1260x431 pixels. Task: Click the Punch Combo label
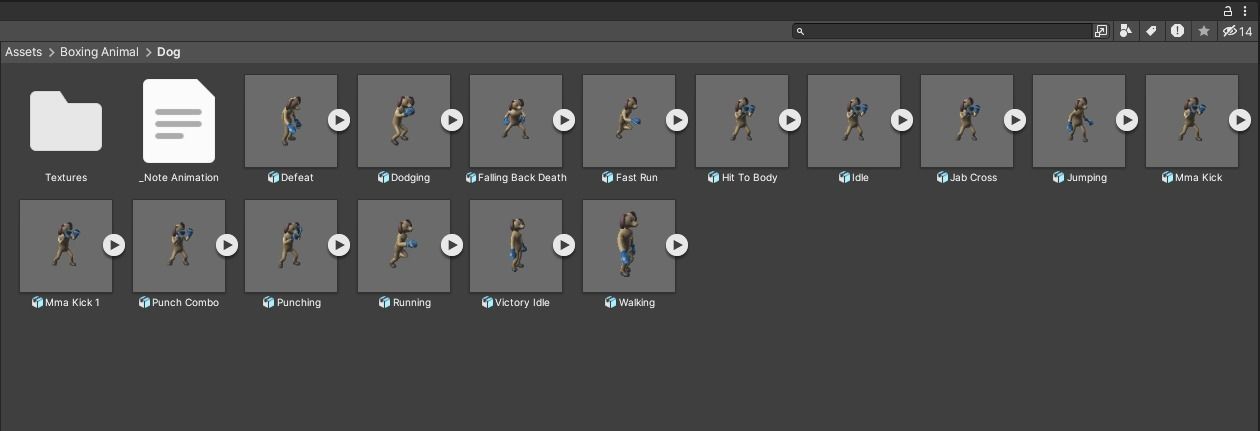point(185,303)
